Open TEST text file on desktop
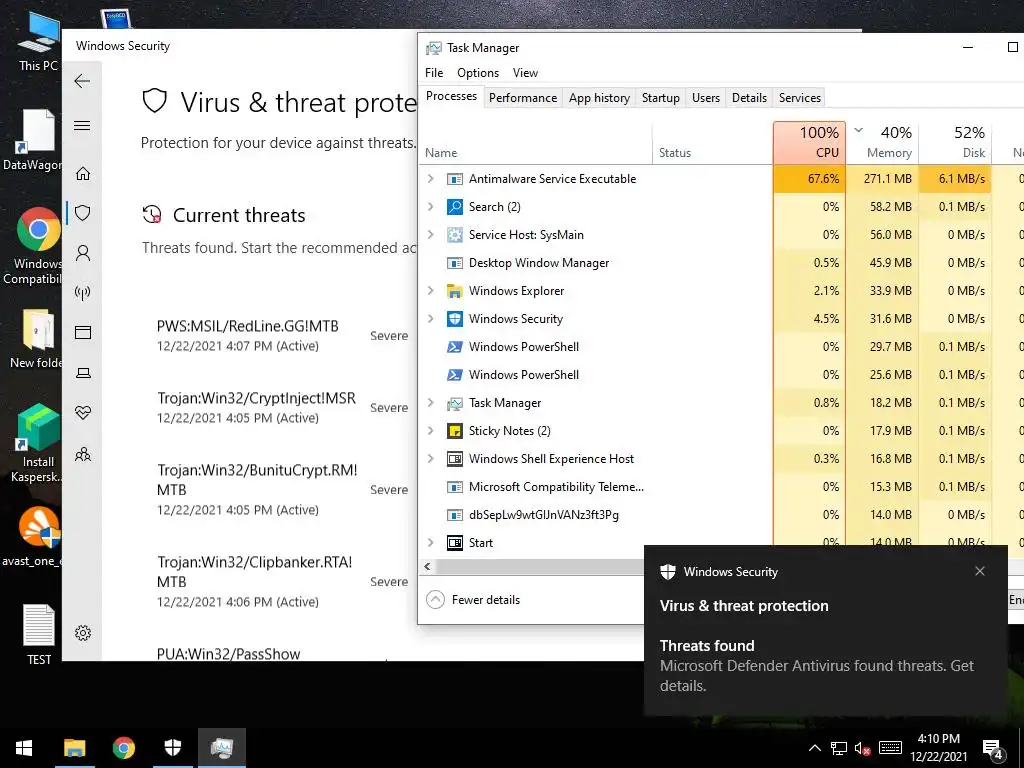Viewport: 1024px width, 768px height. click(x=39, y=635)
